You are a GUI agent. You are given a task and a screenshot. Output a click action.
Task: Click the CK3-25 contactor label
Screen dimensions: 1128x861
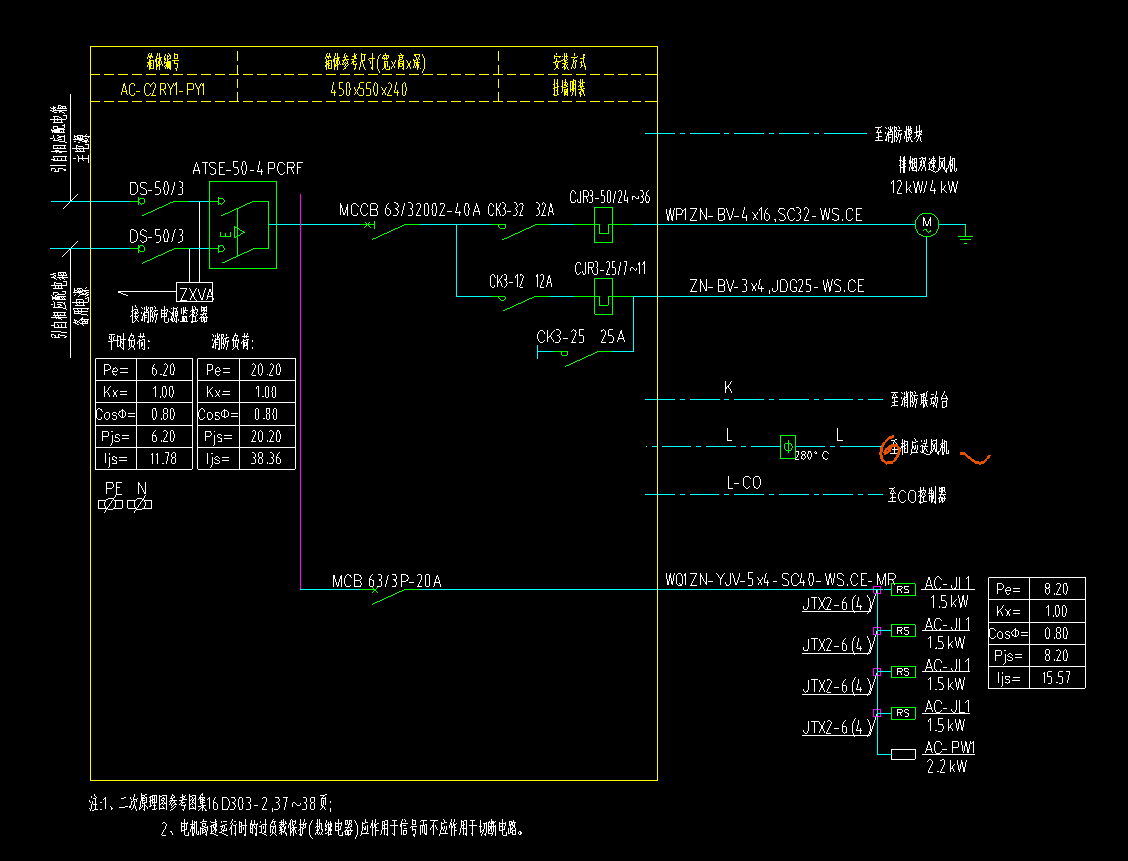[560, 337]
